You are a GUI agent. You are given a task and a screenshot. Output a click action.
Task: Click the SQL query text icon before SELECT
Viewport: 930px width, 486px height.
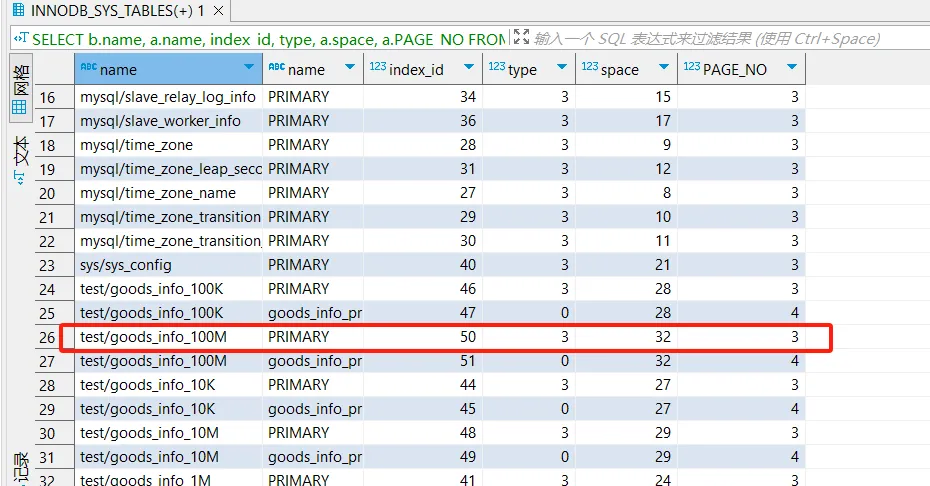pos(21,39)
